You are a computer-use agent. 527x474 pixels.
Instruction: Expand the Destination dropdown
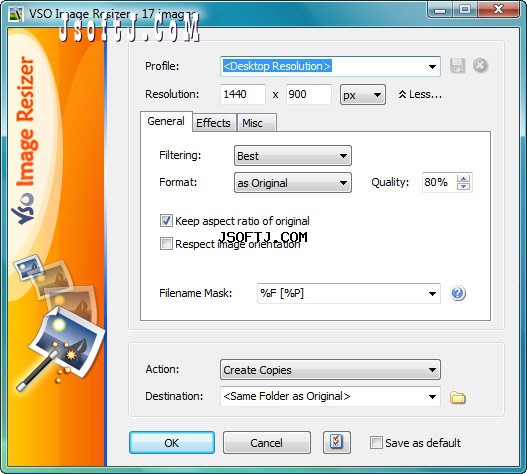[432, 396]
